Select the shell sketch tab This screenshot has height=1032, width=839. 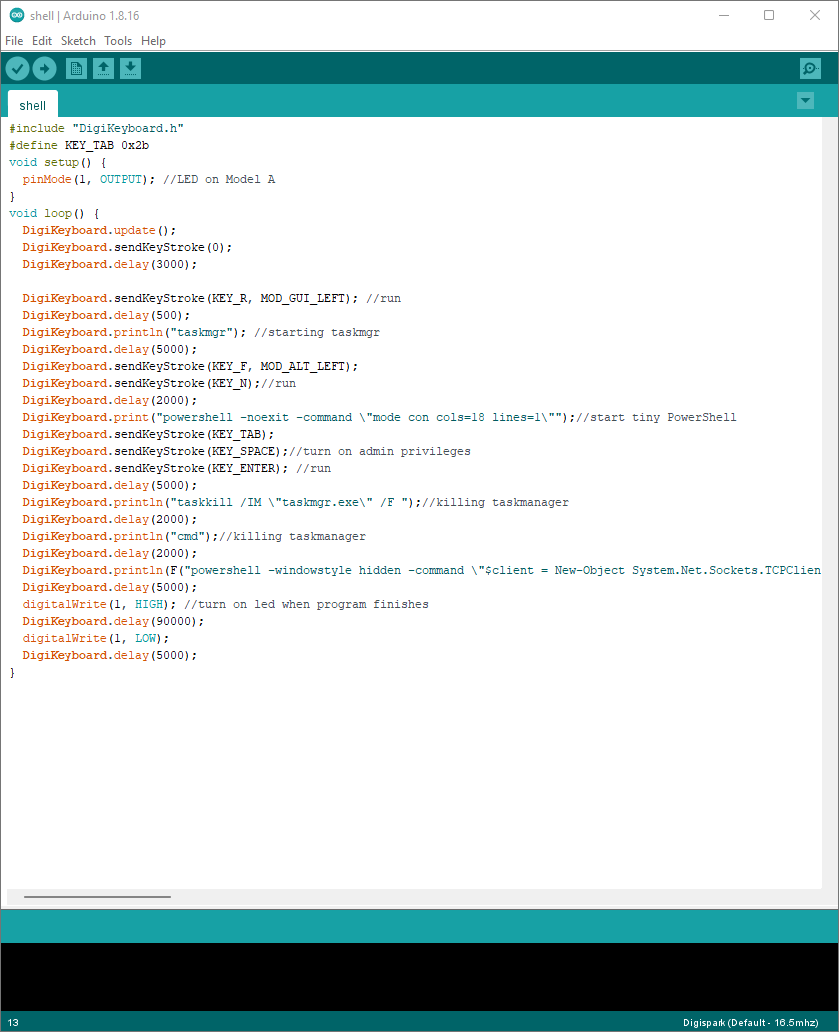pos(33,105)
